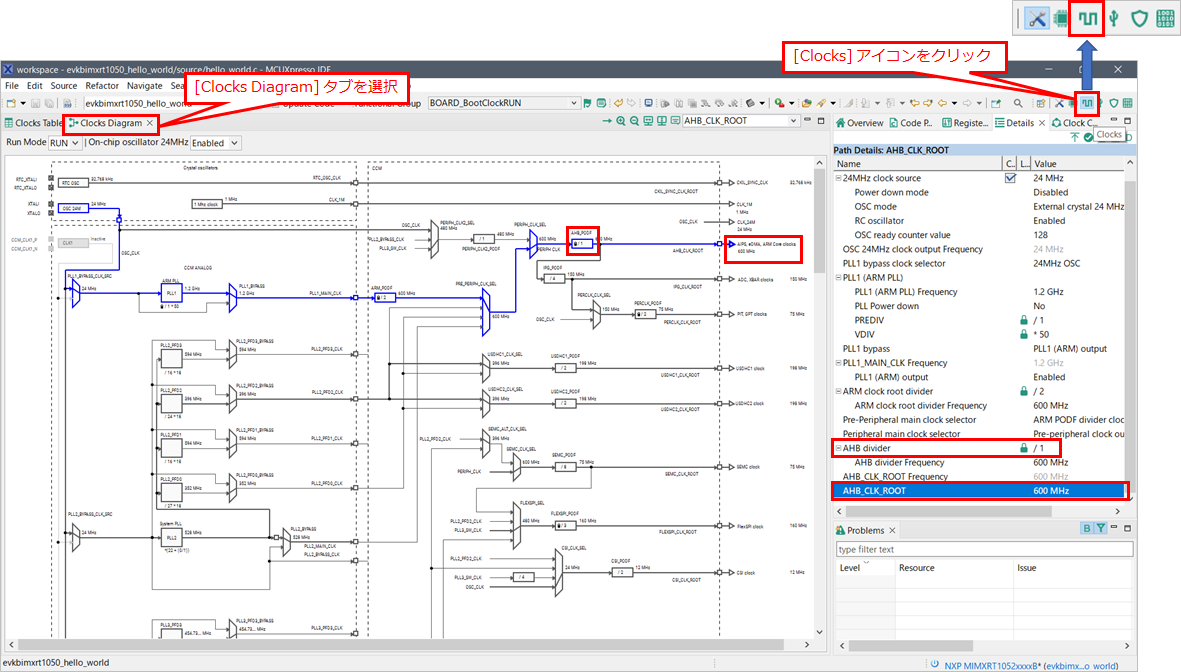Click the Save All icon in toolbar
Screen dimensions: 1181x672
coord(48,103)
